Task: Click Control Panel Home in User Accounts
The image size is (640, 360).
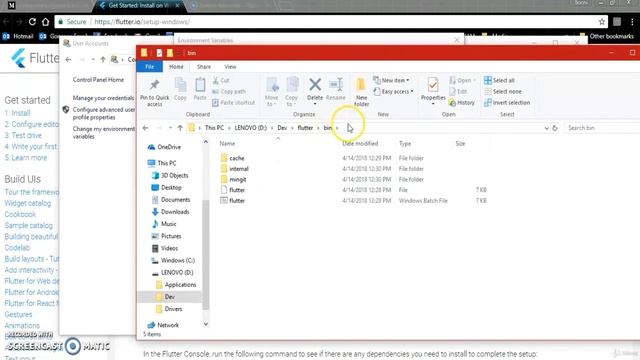Action: pyautogui.click(x=98, y=80)
